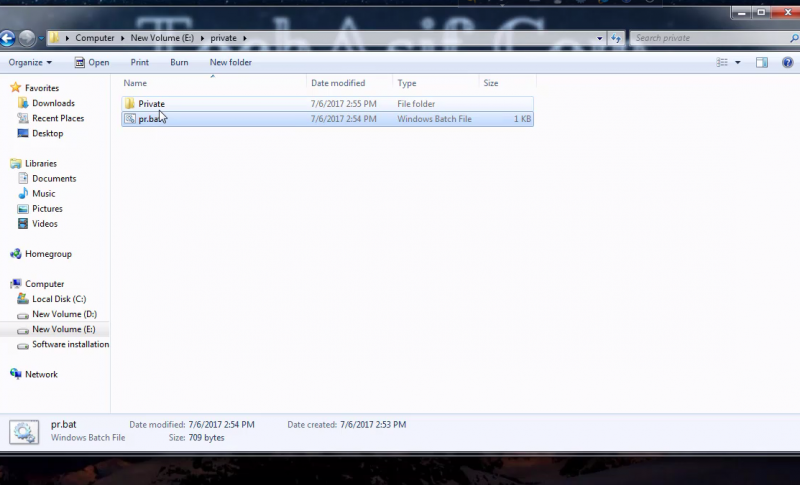Toggle the preview pane
Screen dimensions: 800x485
762,62
